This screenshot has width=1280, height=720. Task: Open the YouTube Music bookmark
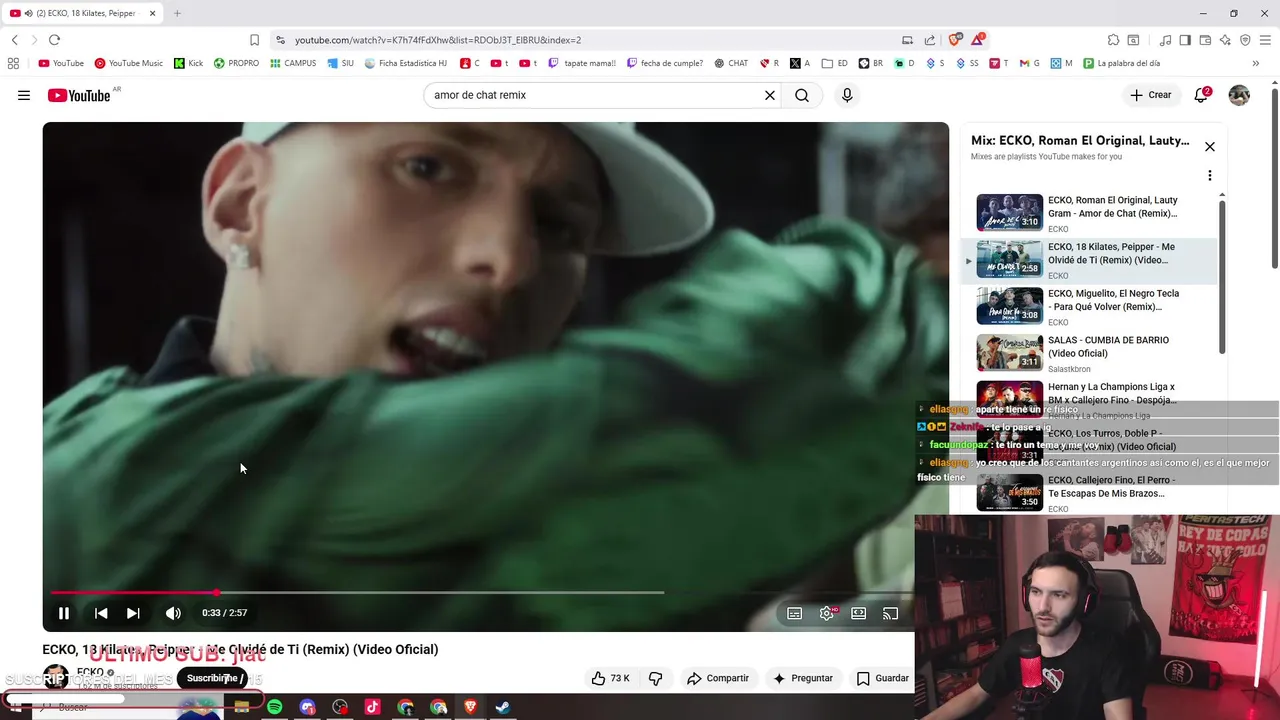pyautogui.click(x=129, y=63)
